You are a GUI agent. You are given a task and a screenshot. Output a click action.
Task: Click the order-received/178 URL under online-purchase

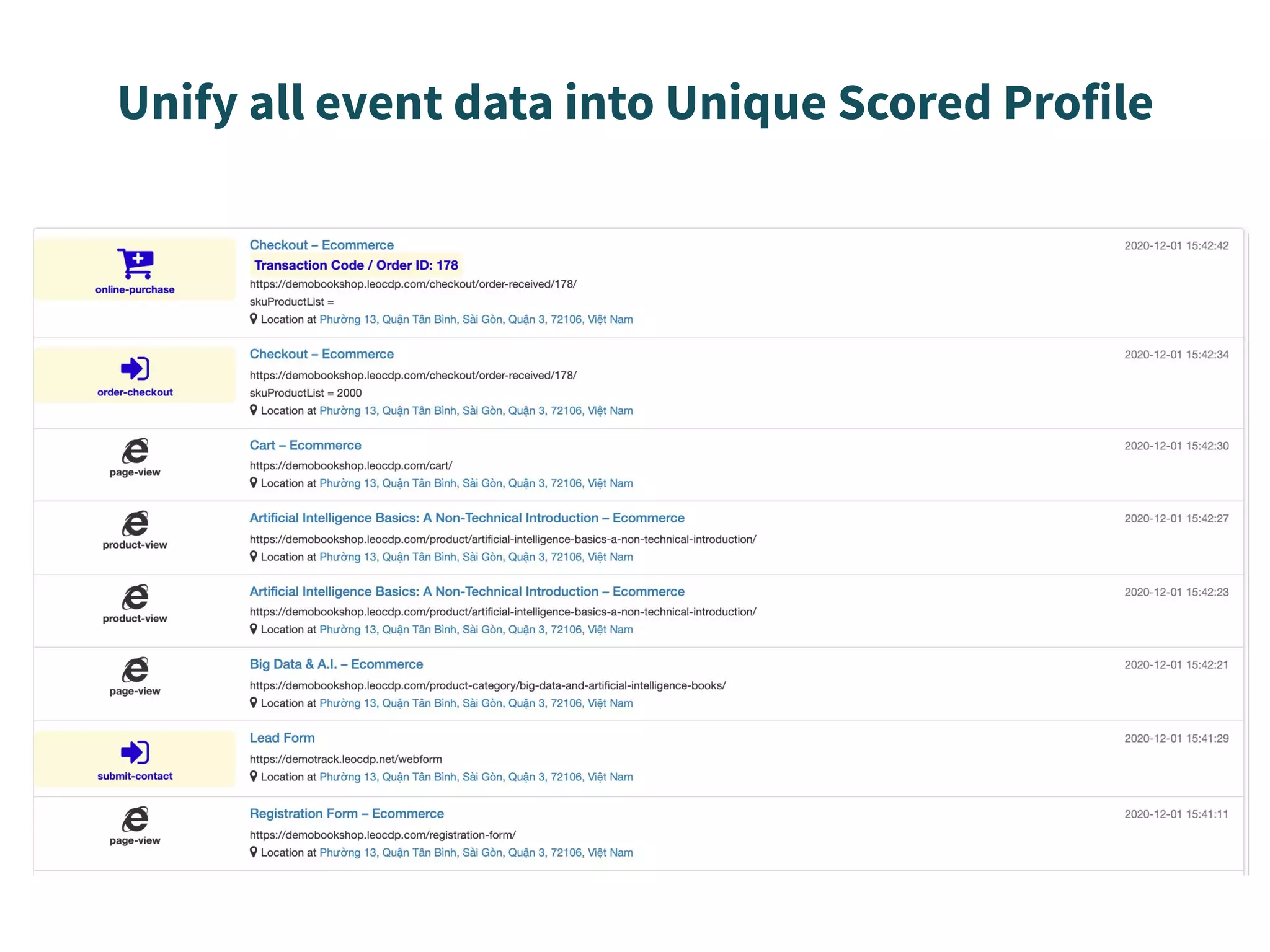[x=413, y=284]
